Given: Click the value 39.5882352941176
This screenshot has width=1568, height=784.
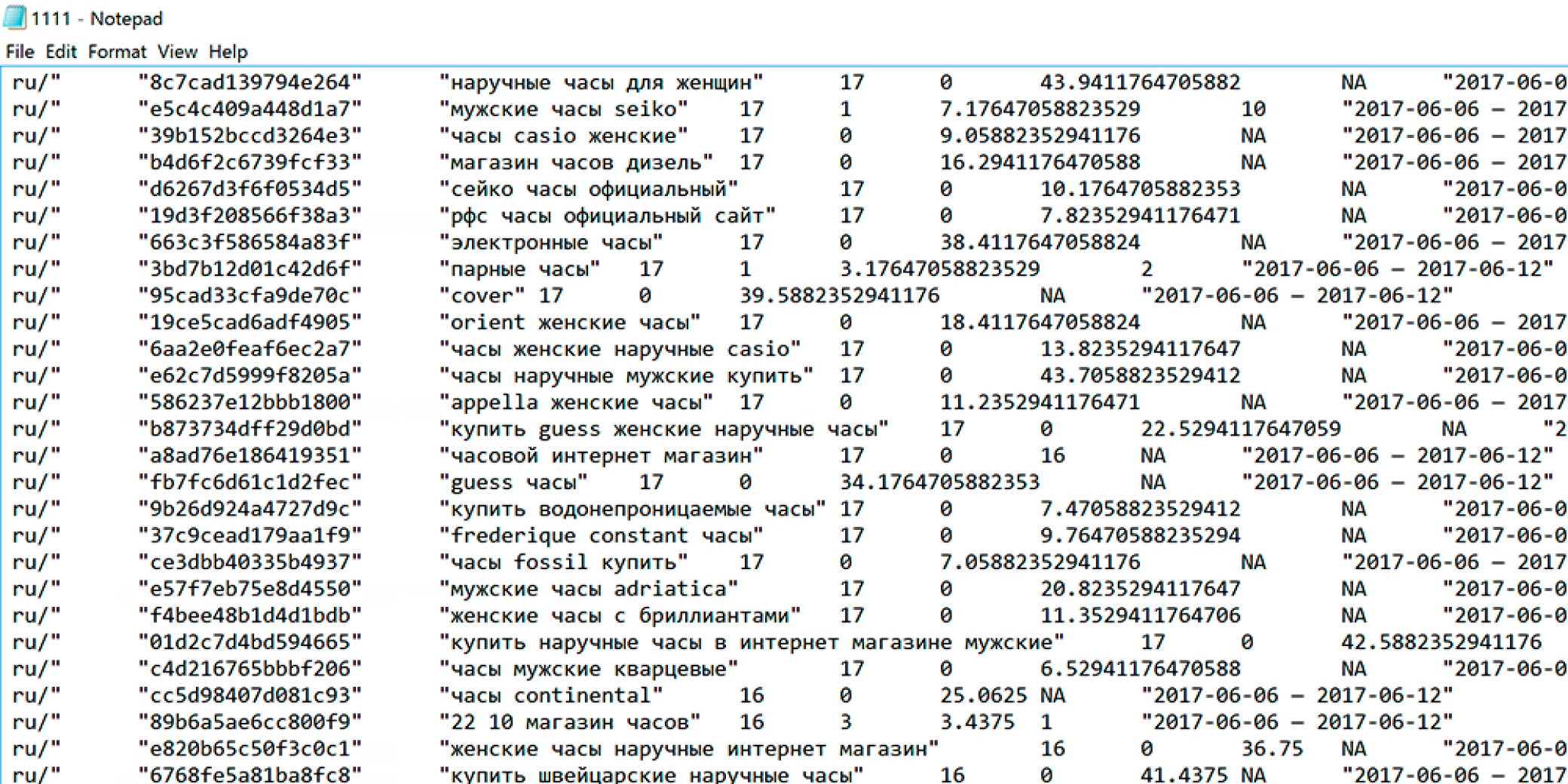Looking at the screenshot, I should click(x=840, y=296).
